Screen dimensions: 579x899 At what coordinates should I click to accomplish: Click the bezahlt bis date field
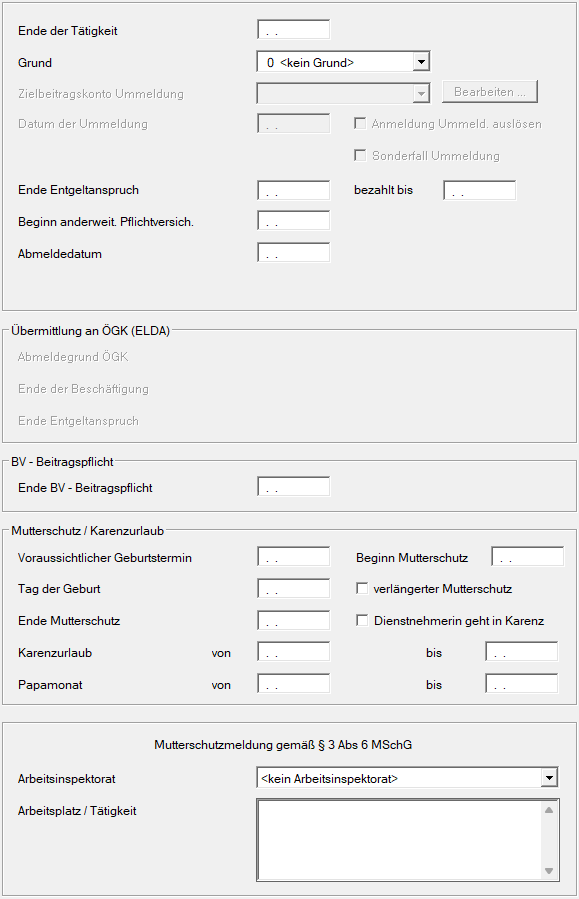pos(479,190)
